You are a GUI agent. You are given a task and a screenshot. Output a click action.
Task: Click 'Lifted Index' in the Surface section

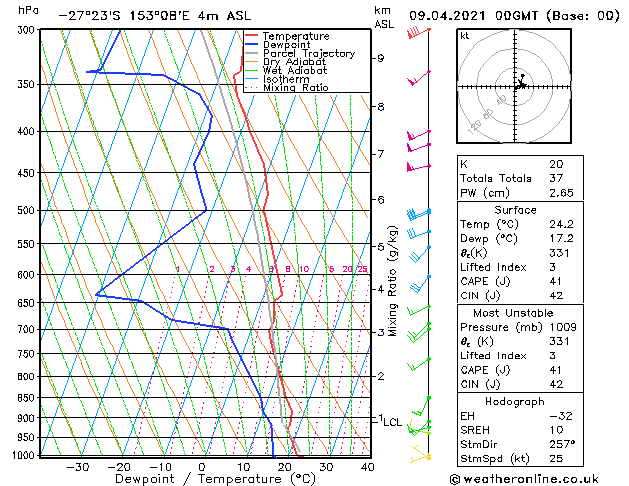pos(493,267)
